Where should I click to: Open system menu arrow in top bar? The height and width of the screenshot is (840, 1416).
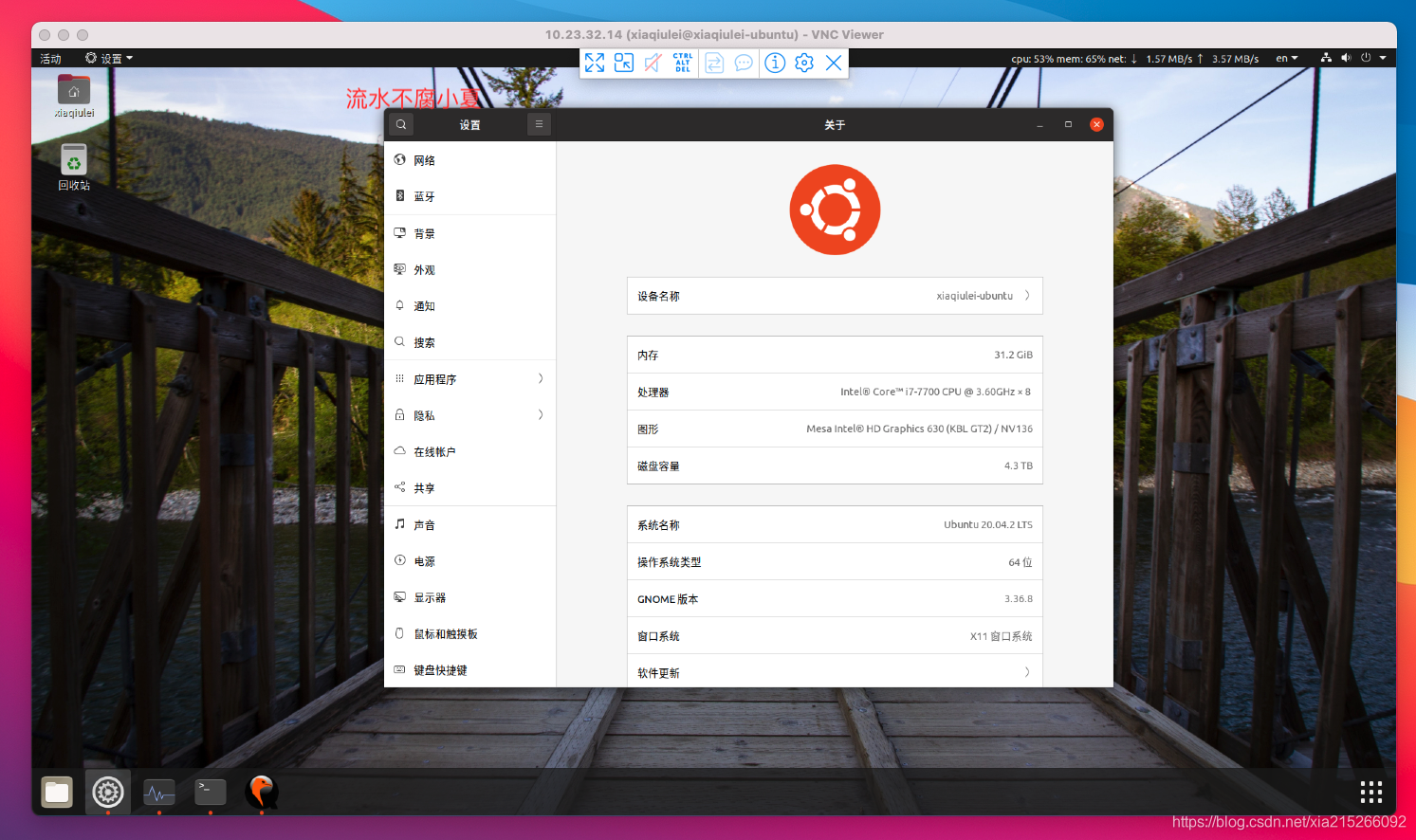[x=1383, y=58]
